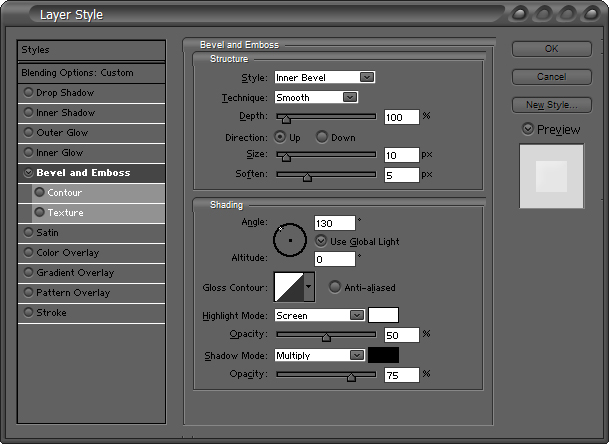Turn on the Inner Glow checkbox
Screen dimensions: 609x444
coord(28,152)
